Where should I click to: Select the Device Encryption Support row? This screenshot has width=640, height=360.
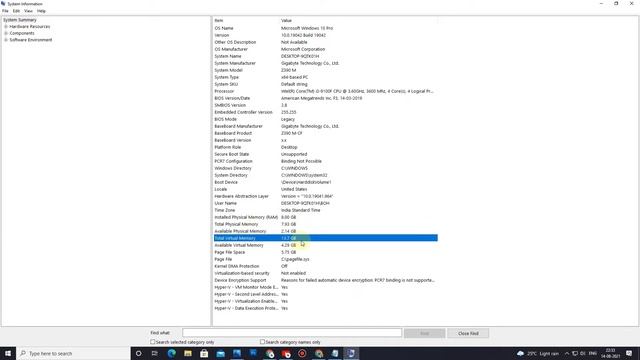pyautogui.click(x=325, y=280)
